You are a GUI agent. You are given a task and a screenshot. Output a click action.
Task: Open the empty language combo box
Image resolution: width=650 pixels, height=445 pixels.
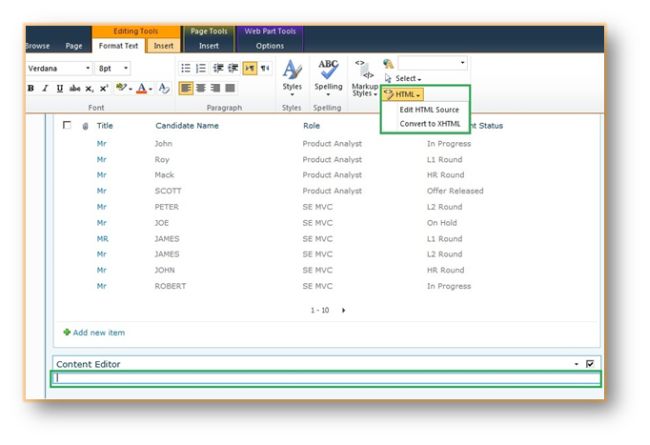point(432,63)
